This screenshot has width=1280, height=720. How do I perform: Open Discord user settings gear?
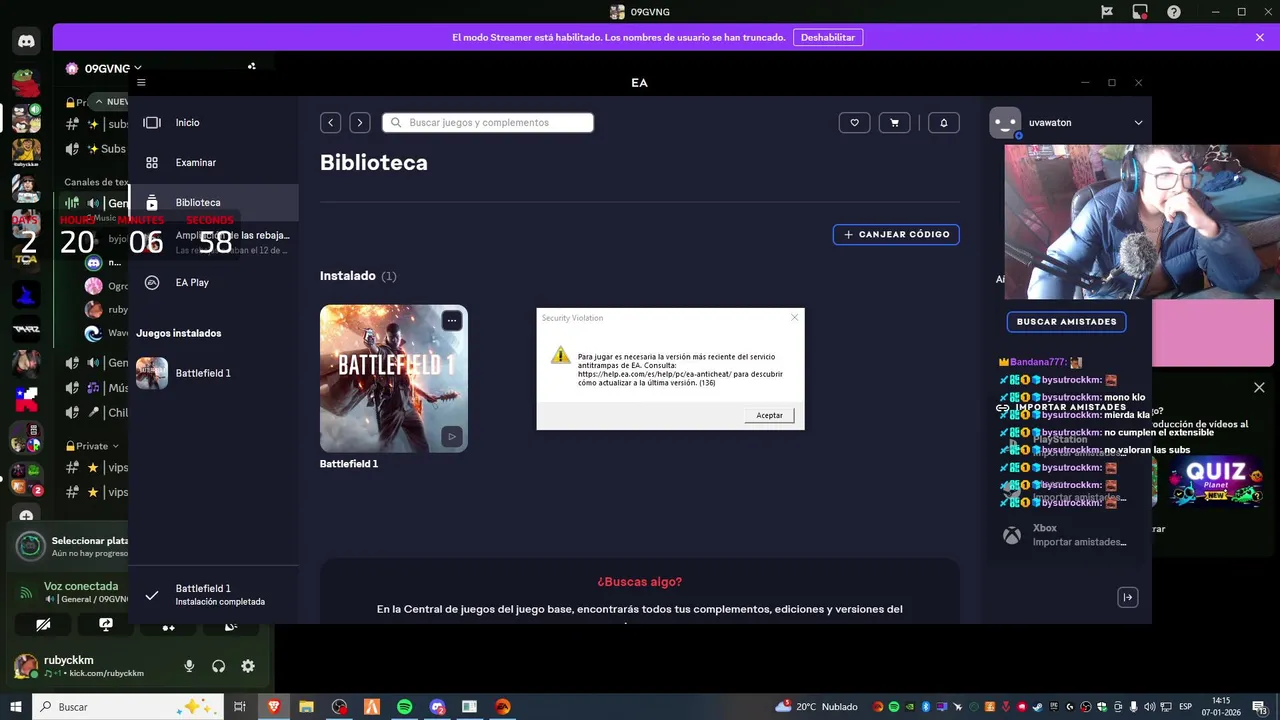pyautogui.click(x=248, y=666)
